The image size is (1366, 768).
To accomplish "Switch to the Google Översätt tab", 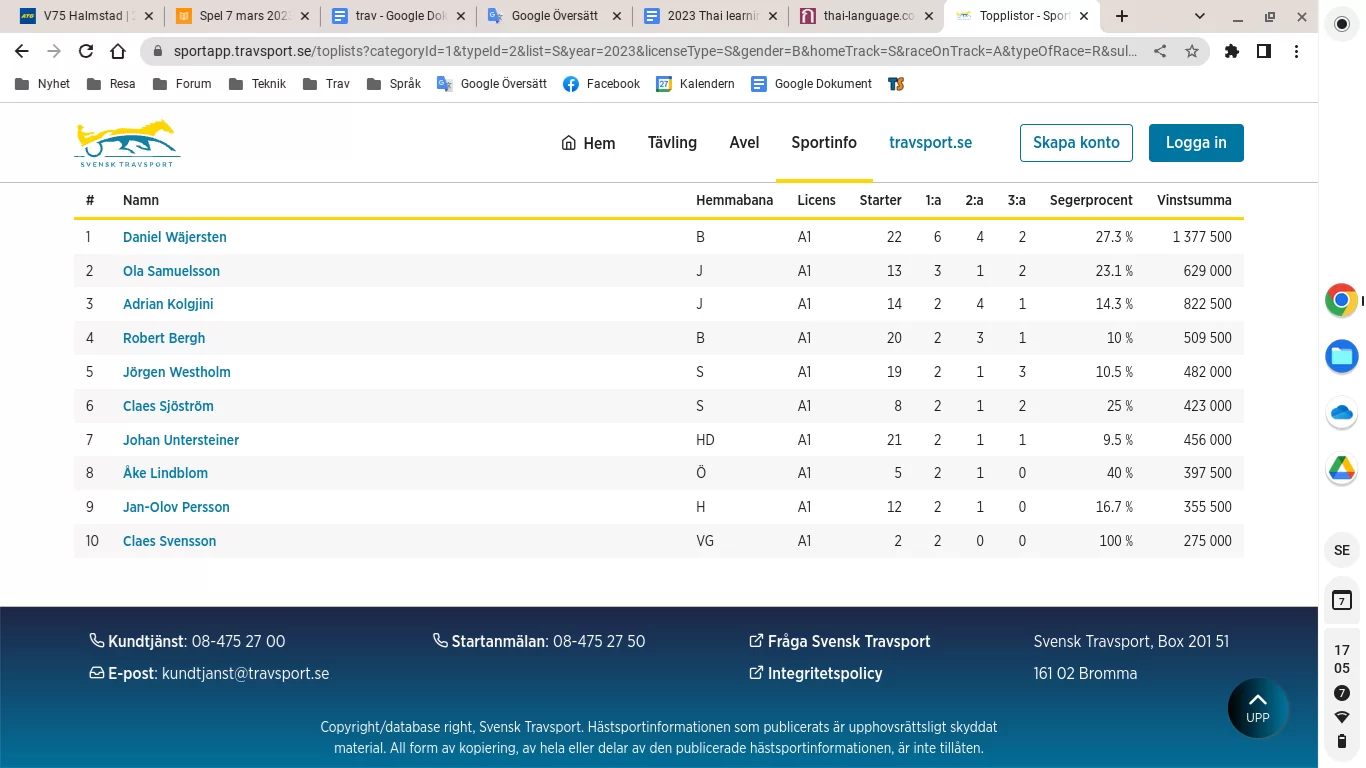I will pos(553,16).
